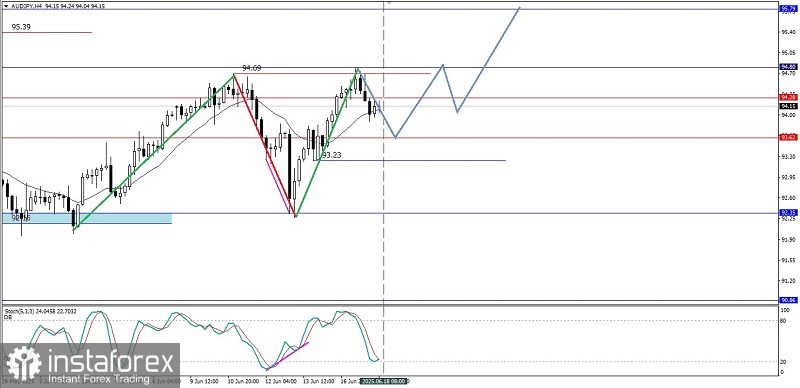Image resolution: width=800 pixels, height=388 pixels.
Task: Click the blue 92.35 price tag
Action: [788, 213]
